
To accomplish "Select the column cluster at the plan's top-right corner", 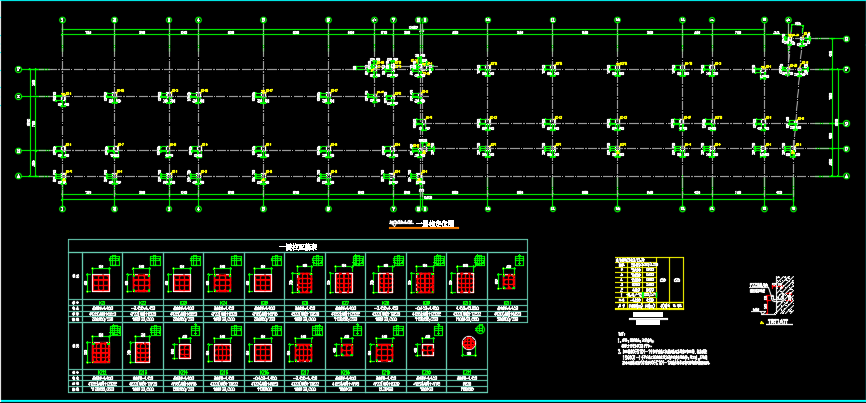I will pos(796,38).
